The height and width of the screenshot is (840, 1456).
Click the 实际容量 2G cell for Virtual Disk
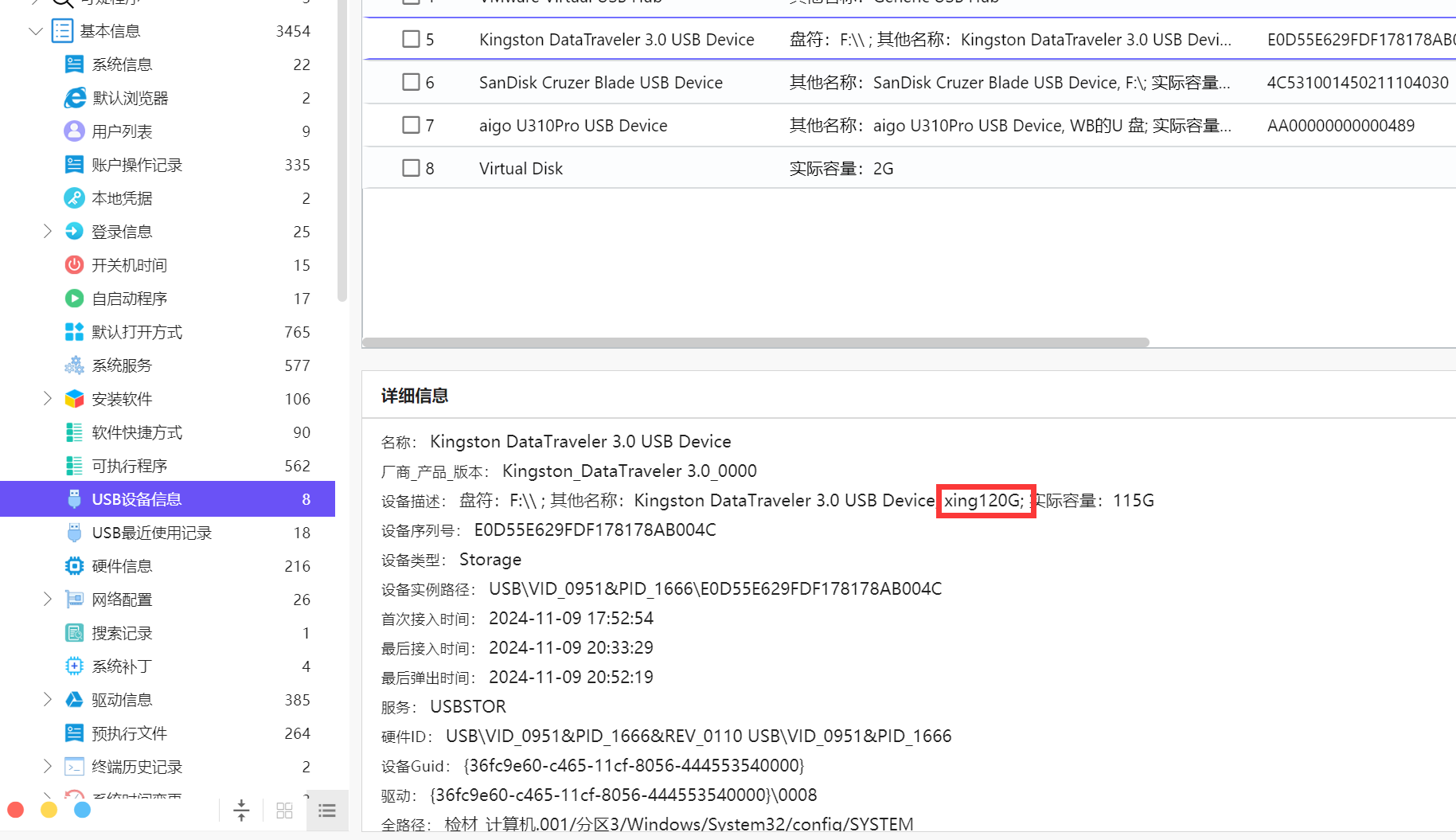(x=841, y=168)
